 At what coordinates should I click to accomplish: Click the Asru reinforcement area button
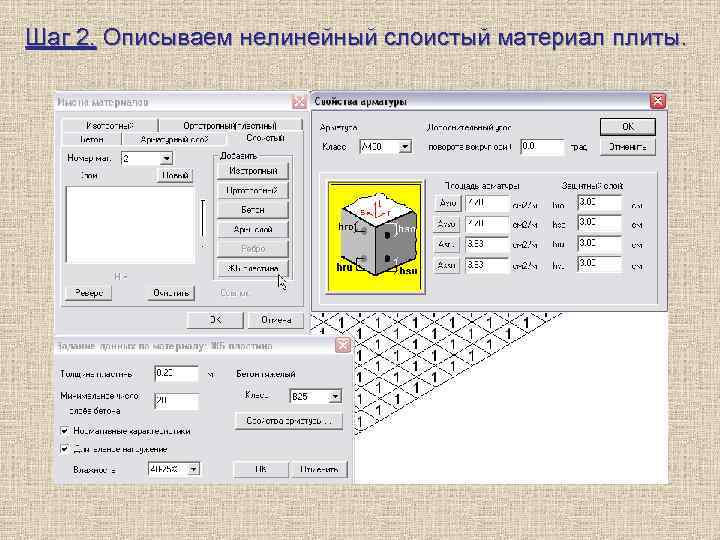(x=447, y=244)
